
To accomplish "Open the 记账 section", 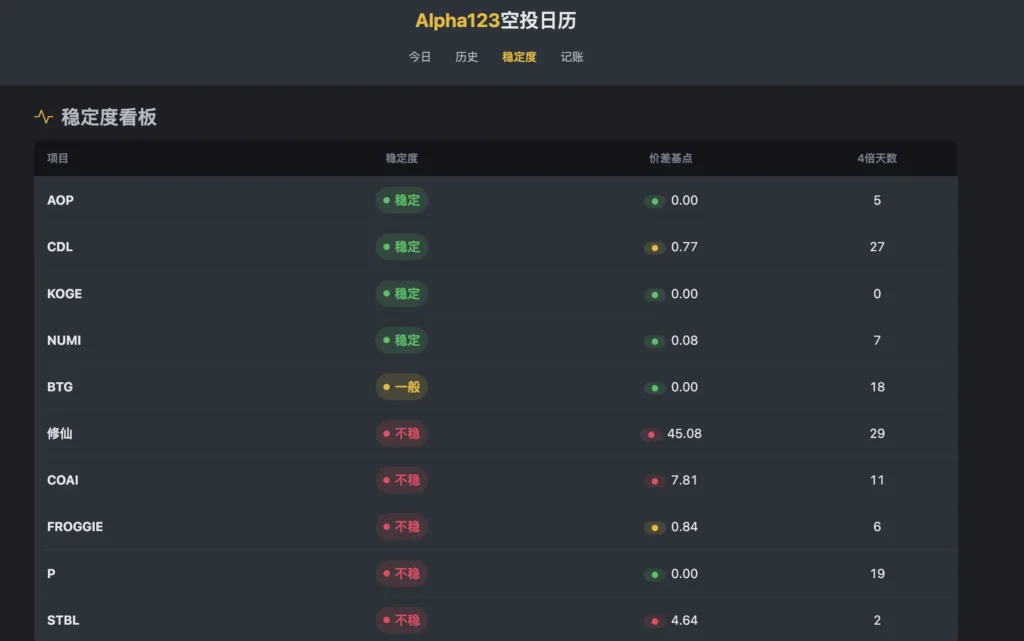I will (x=572, y=57).
